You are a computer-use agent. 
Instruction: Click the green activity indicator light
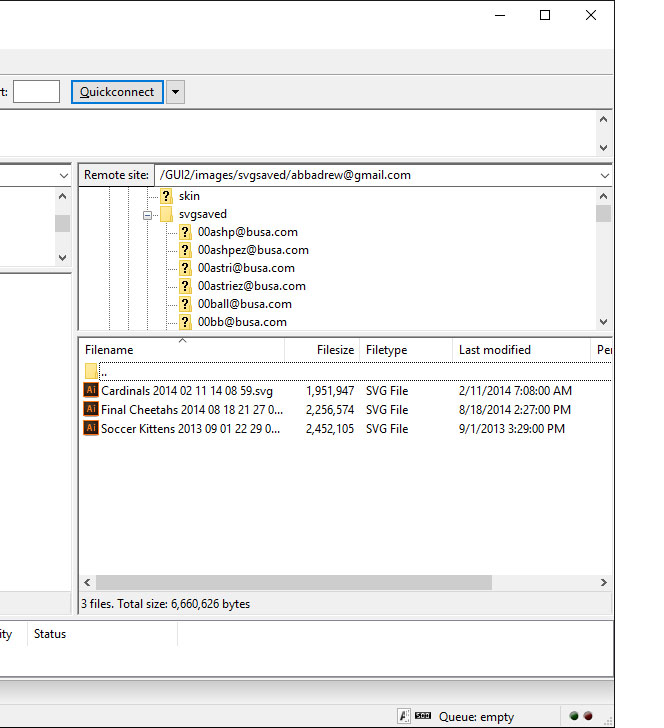pos(574,716)
